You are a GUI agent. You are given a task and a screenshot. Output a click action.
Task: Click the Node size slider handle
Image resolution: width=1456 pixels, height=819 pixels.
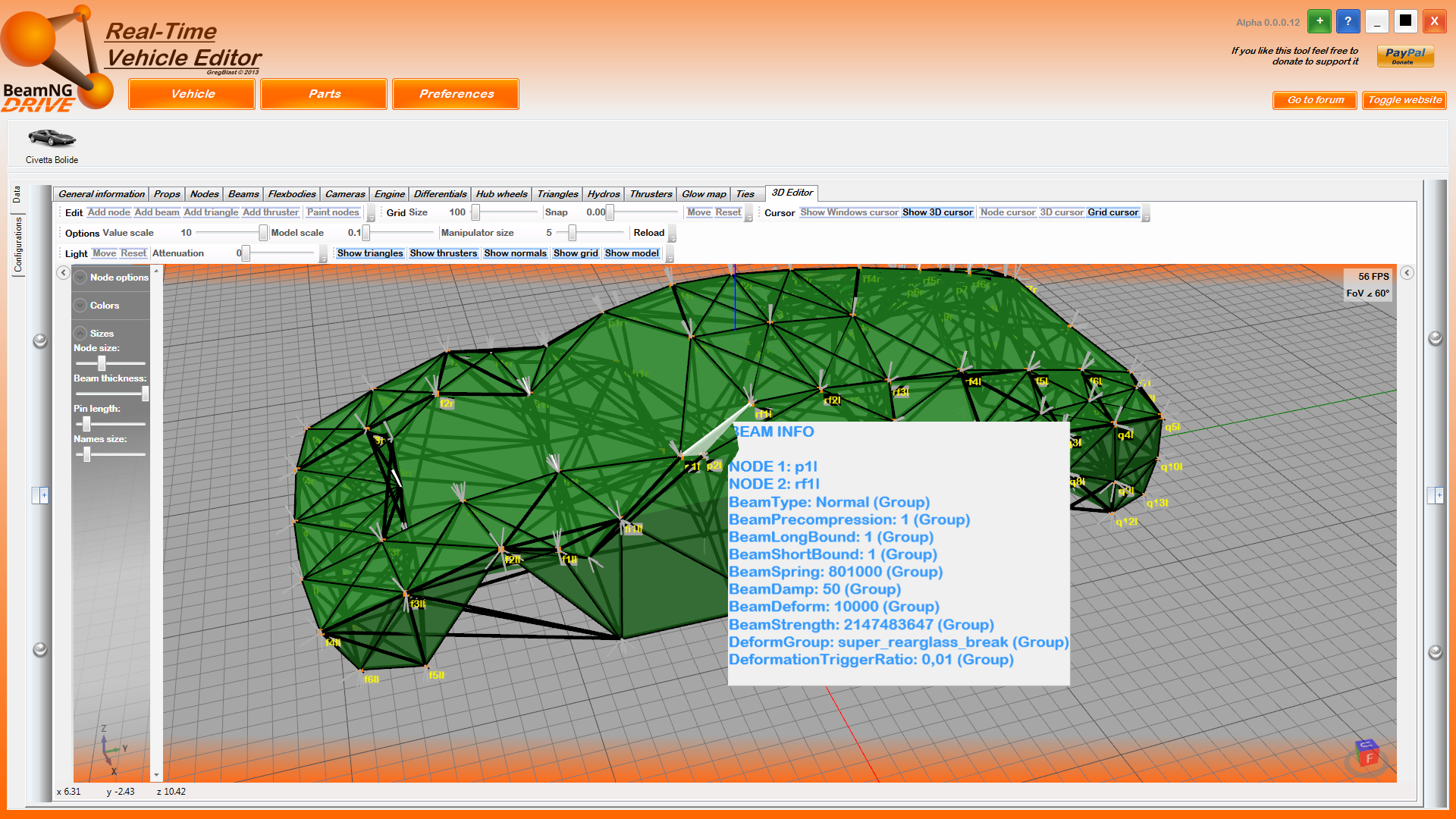pyautogui.click(x=102, y=363)
